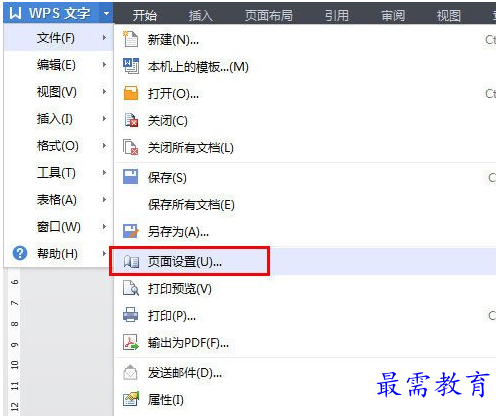
Task: Click the Export to PDF icon
Action: [131, 342]
